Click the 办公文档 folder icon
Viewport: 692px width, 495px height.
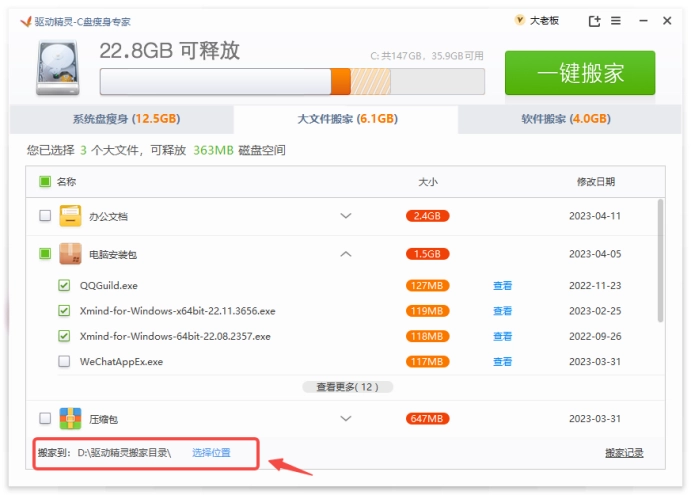pos(70,216)
